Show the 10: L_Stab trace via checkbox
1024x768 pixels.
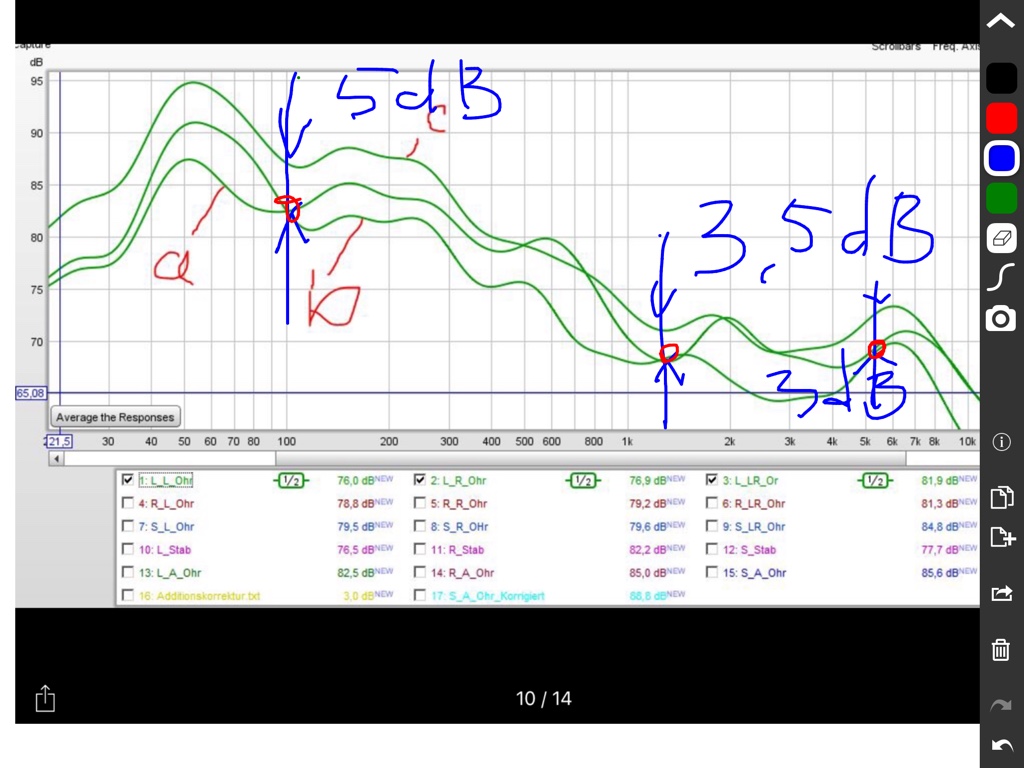(127, 549)
